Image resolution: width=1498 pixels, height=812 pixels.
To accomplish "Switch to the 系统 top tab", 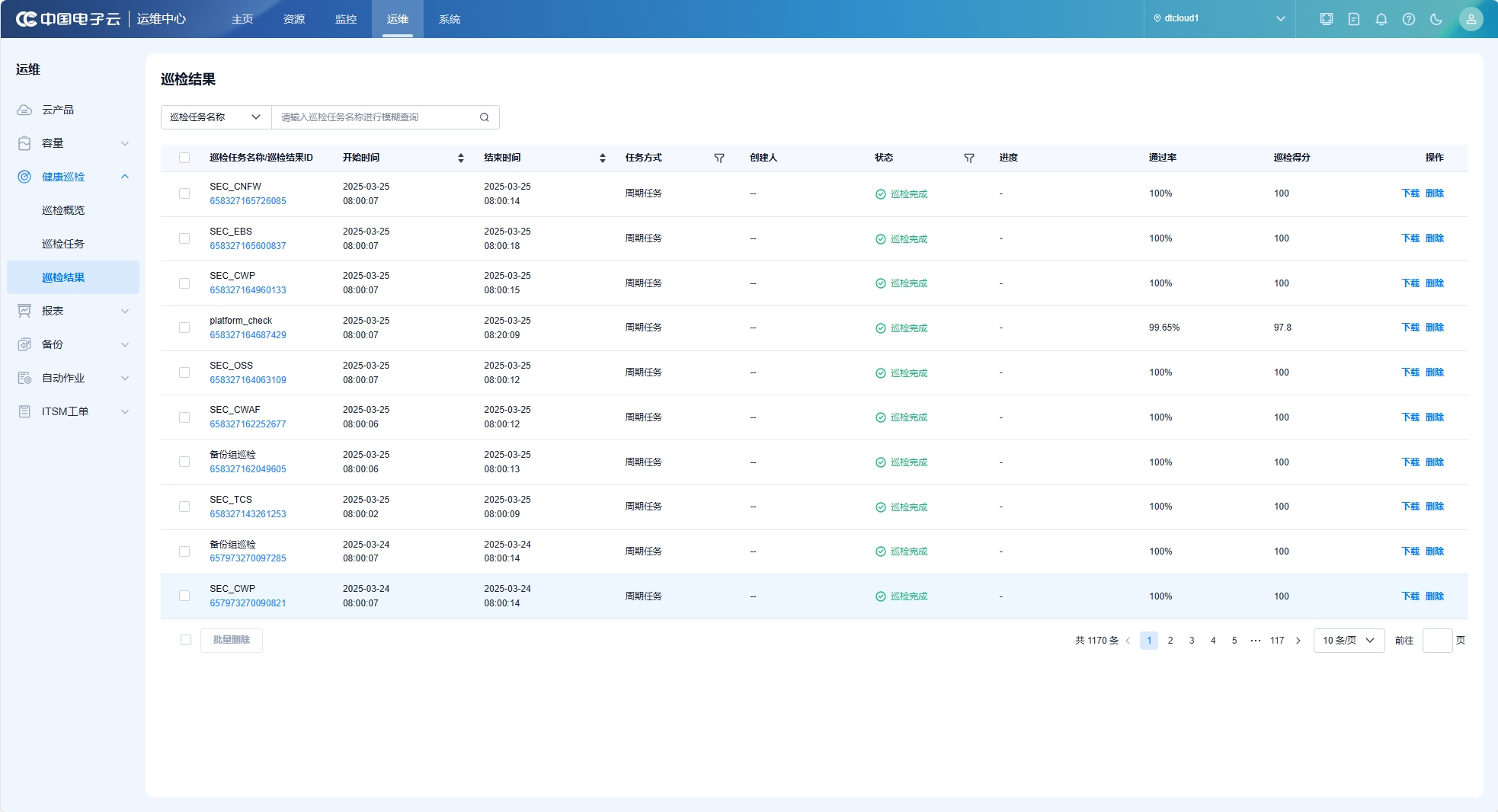I will point(450,19).
